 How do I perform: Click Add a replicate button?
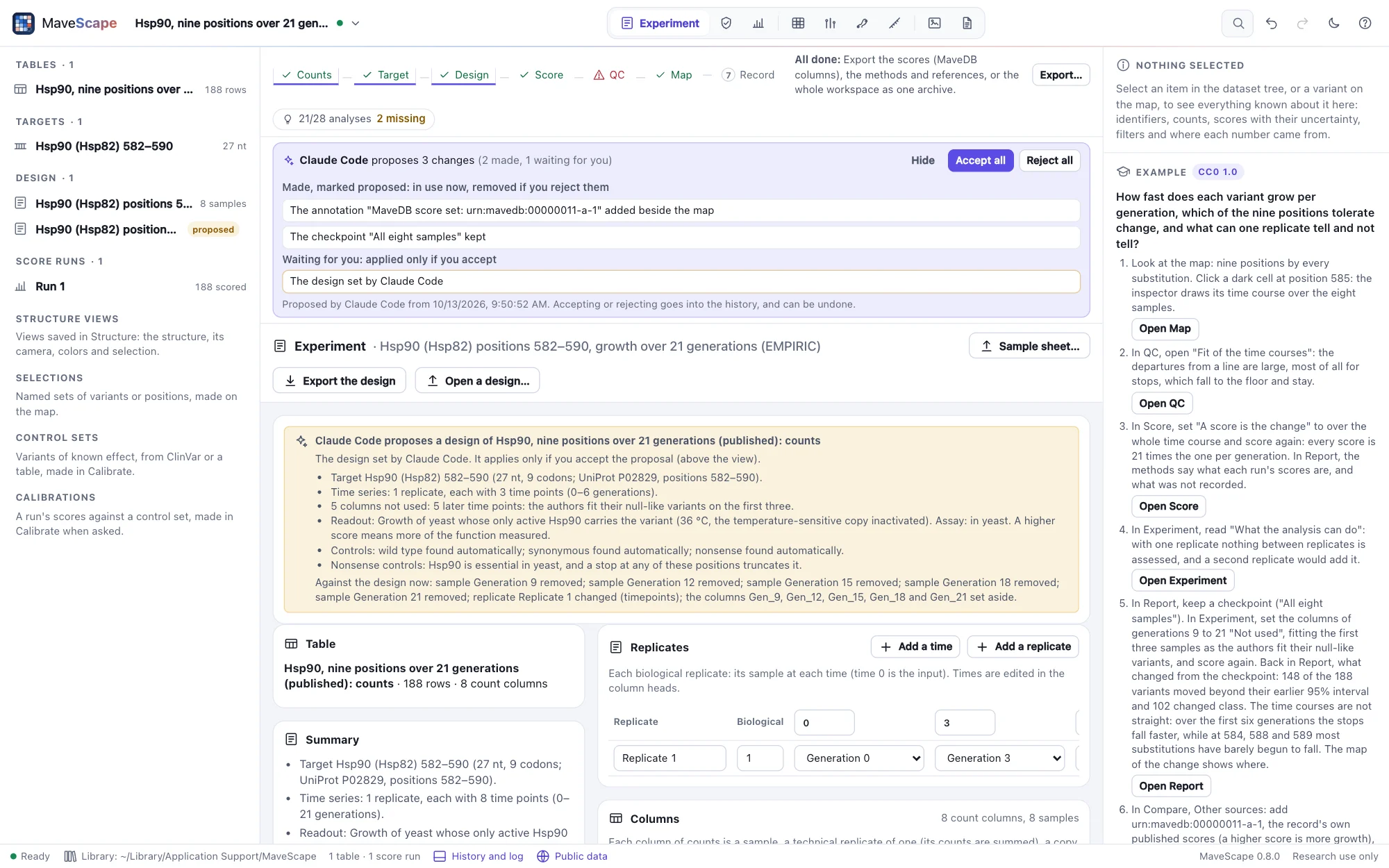pos(1023,646)
